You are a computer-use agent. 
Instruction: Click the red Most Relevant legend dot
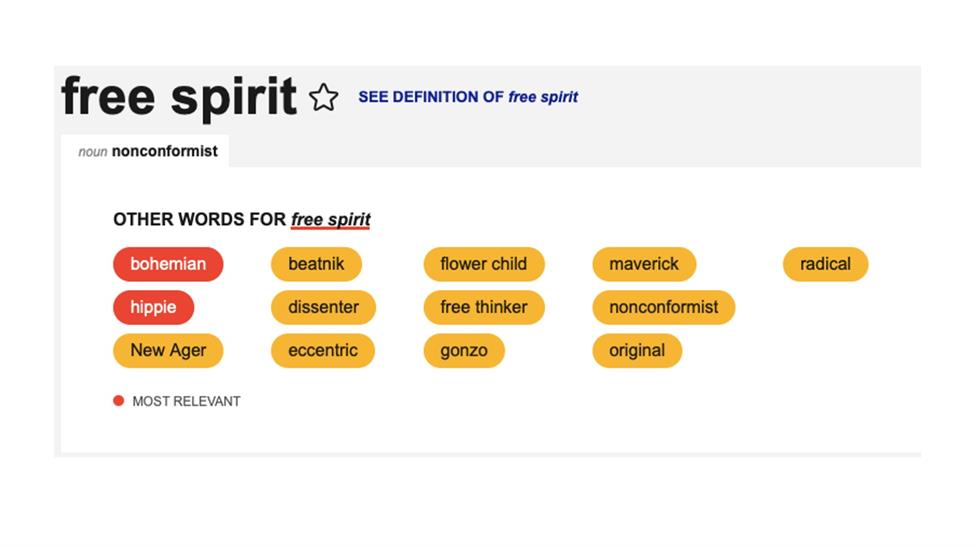point(119,401)
